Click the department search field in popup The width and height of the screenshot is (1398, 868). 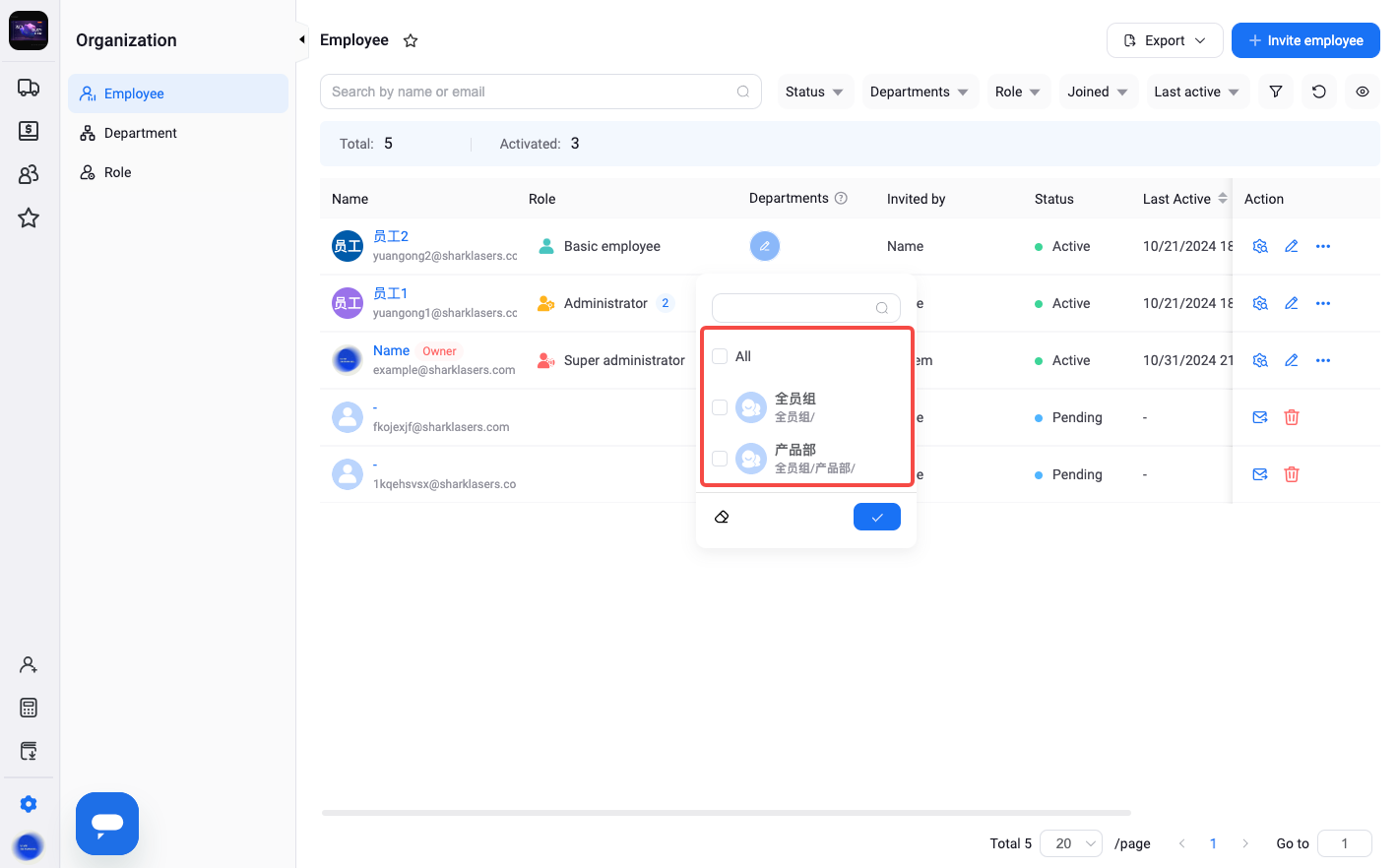pos(806,308)
